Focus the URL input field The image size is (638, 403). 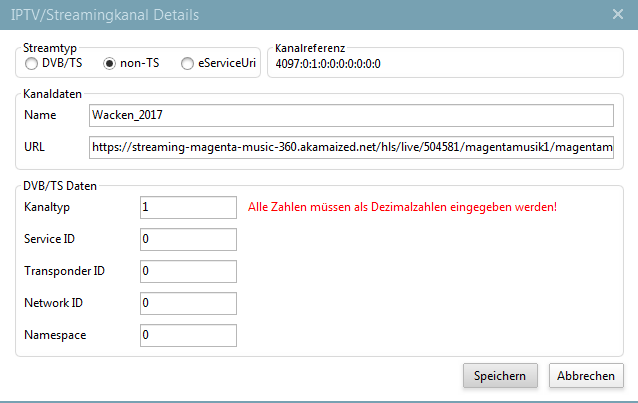click(350, 148)
